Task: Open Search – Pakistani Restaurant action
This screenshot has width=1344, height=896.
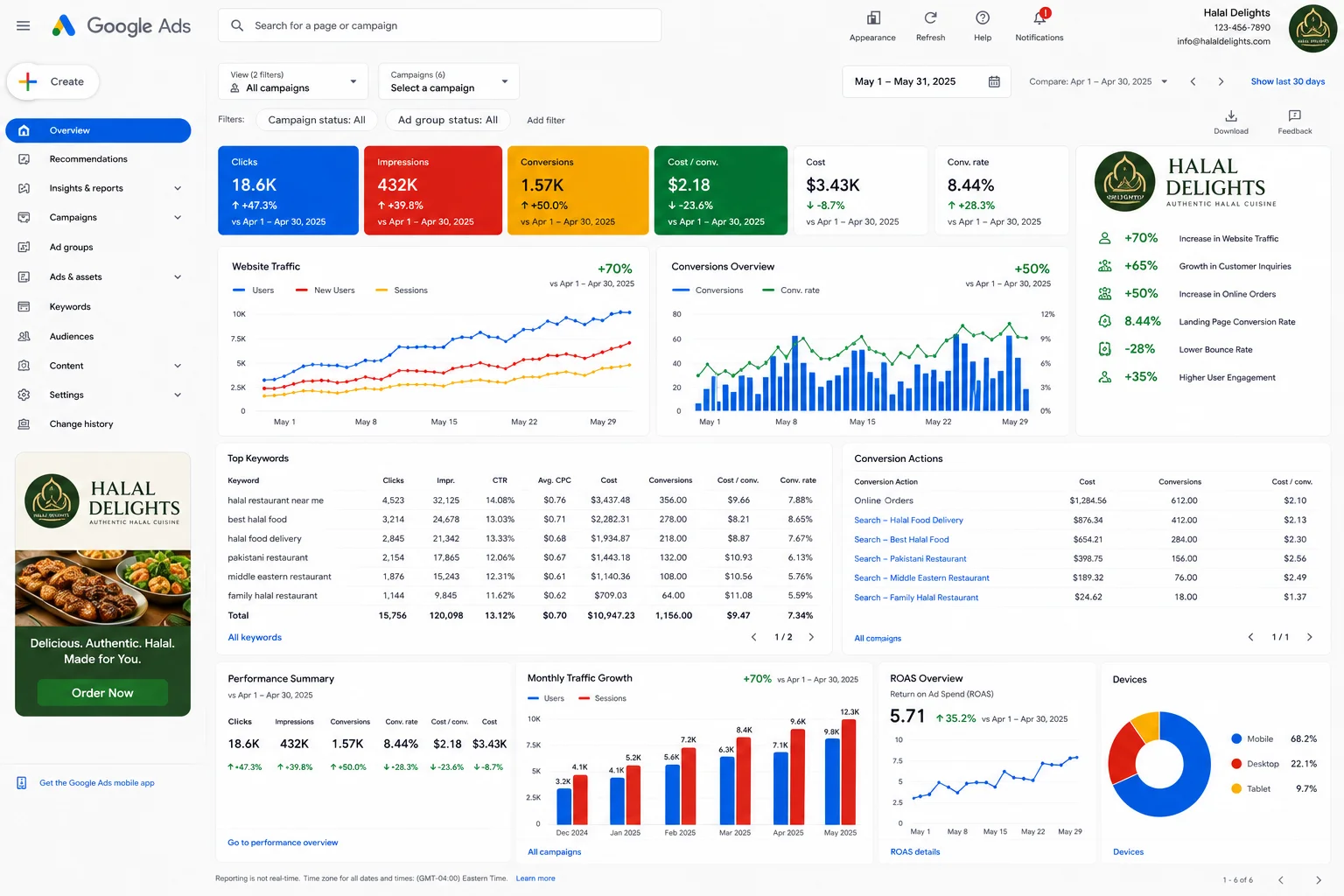Action: point(910,559)
